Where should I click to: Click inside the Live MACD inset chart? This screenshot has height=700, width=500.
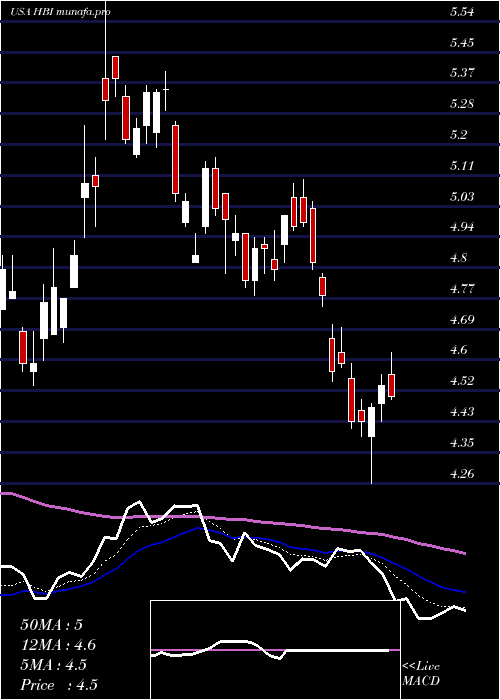[275, 650]
